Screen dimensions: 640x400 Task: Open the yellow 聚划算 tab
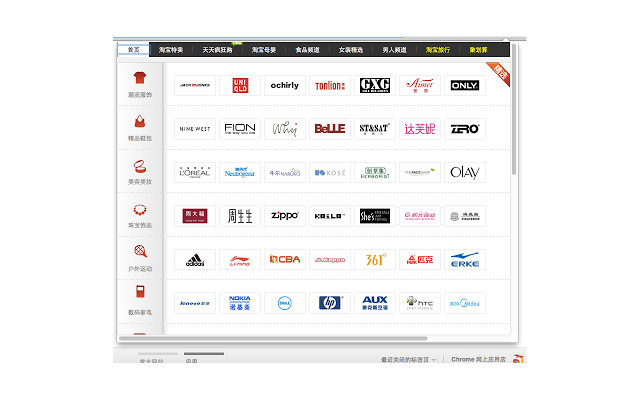point(478,50)
